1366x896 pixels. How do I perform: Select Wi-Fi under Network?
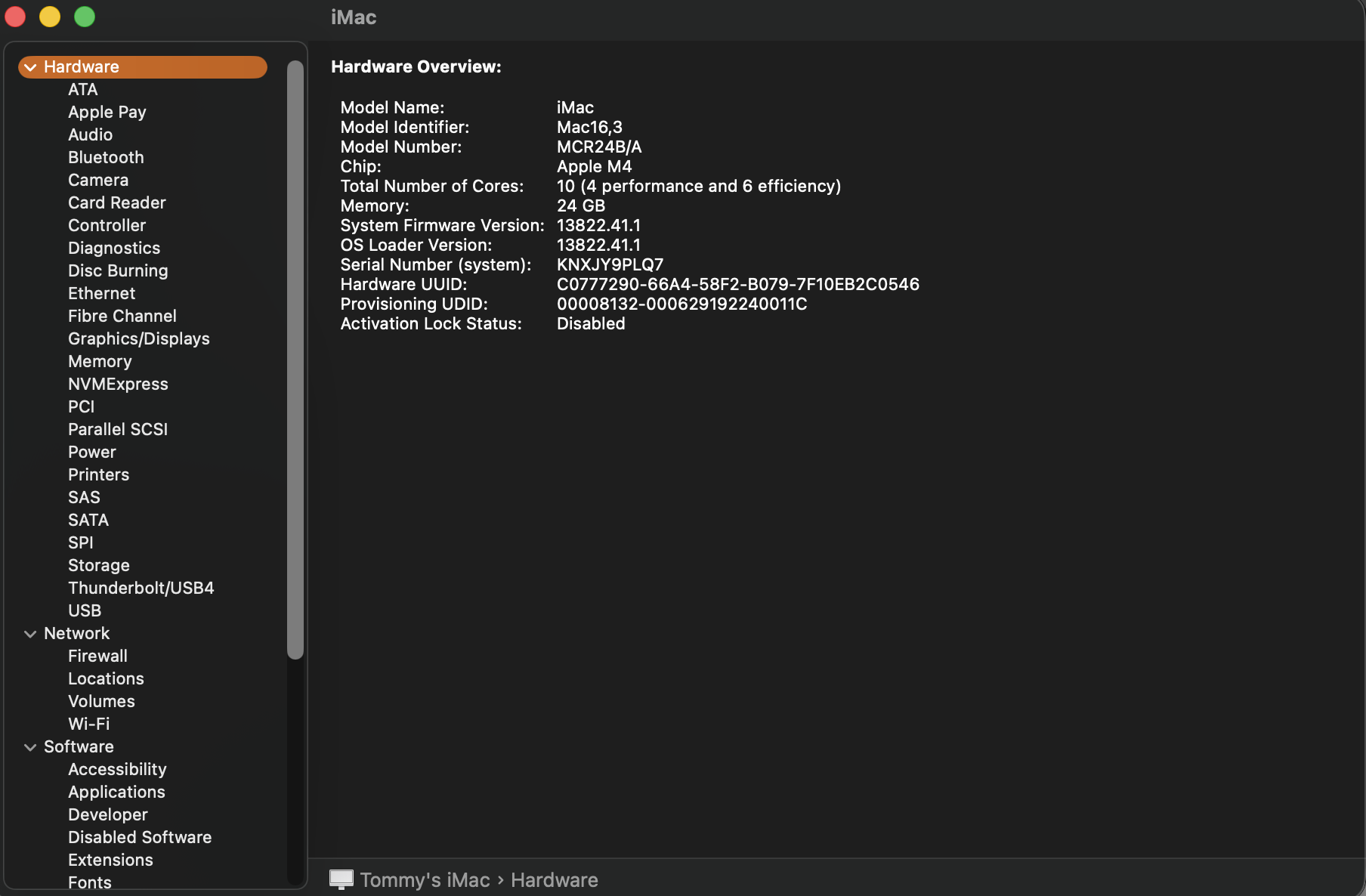88,724
